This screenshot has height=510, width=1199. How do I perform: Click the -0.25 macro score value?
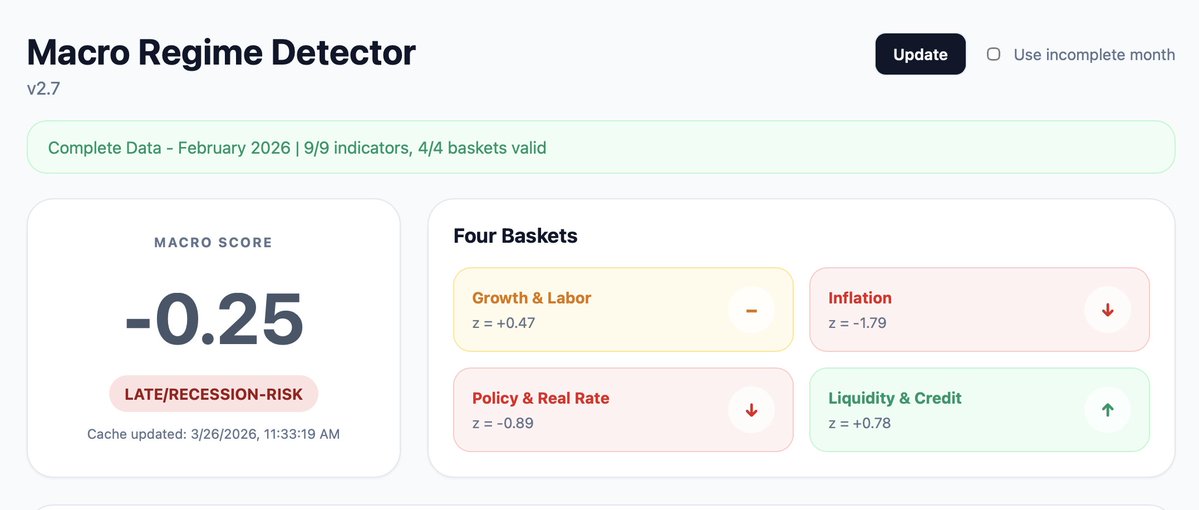pos(213,319)
